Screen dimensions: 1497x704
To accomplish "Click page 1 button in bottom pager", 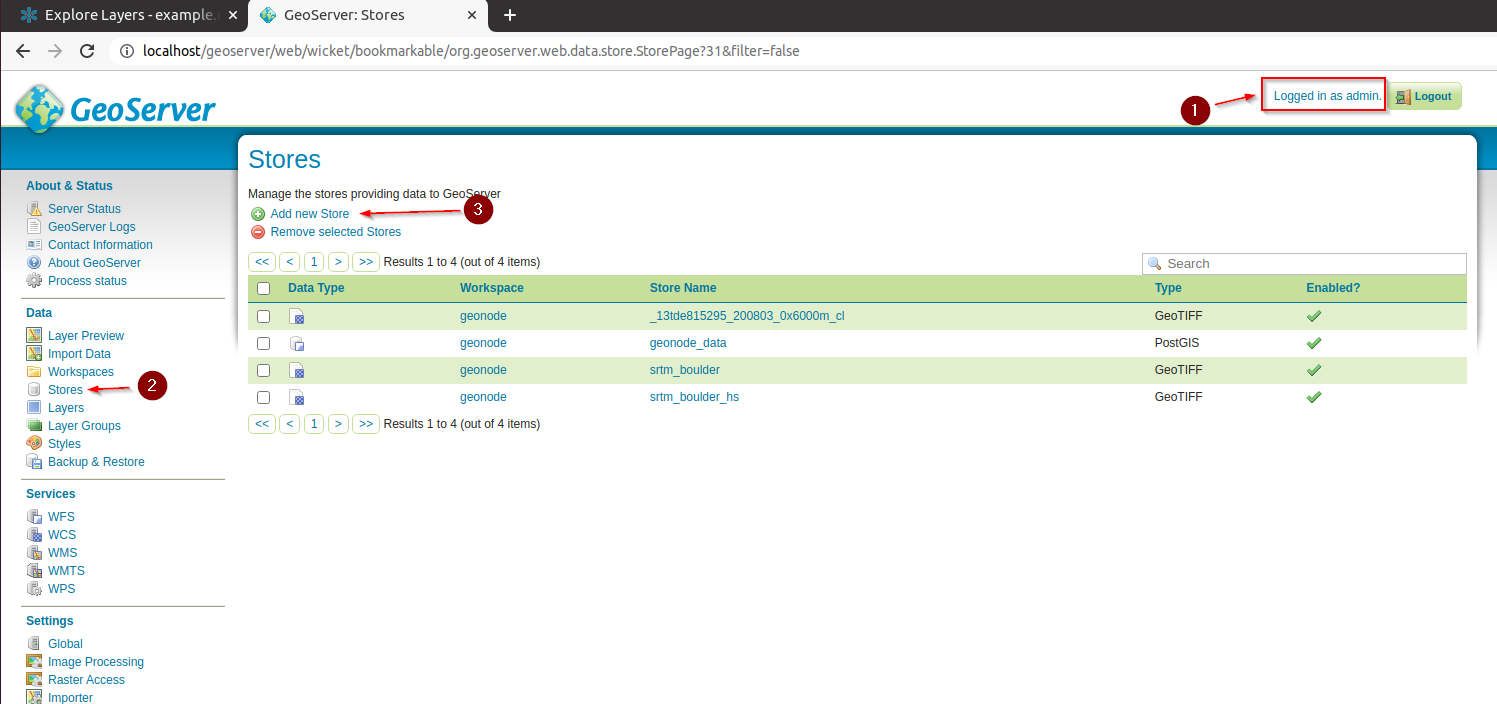I will [314, 424].
